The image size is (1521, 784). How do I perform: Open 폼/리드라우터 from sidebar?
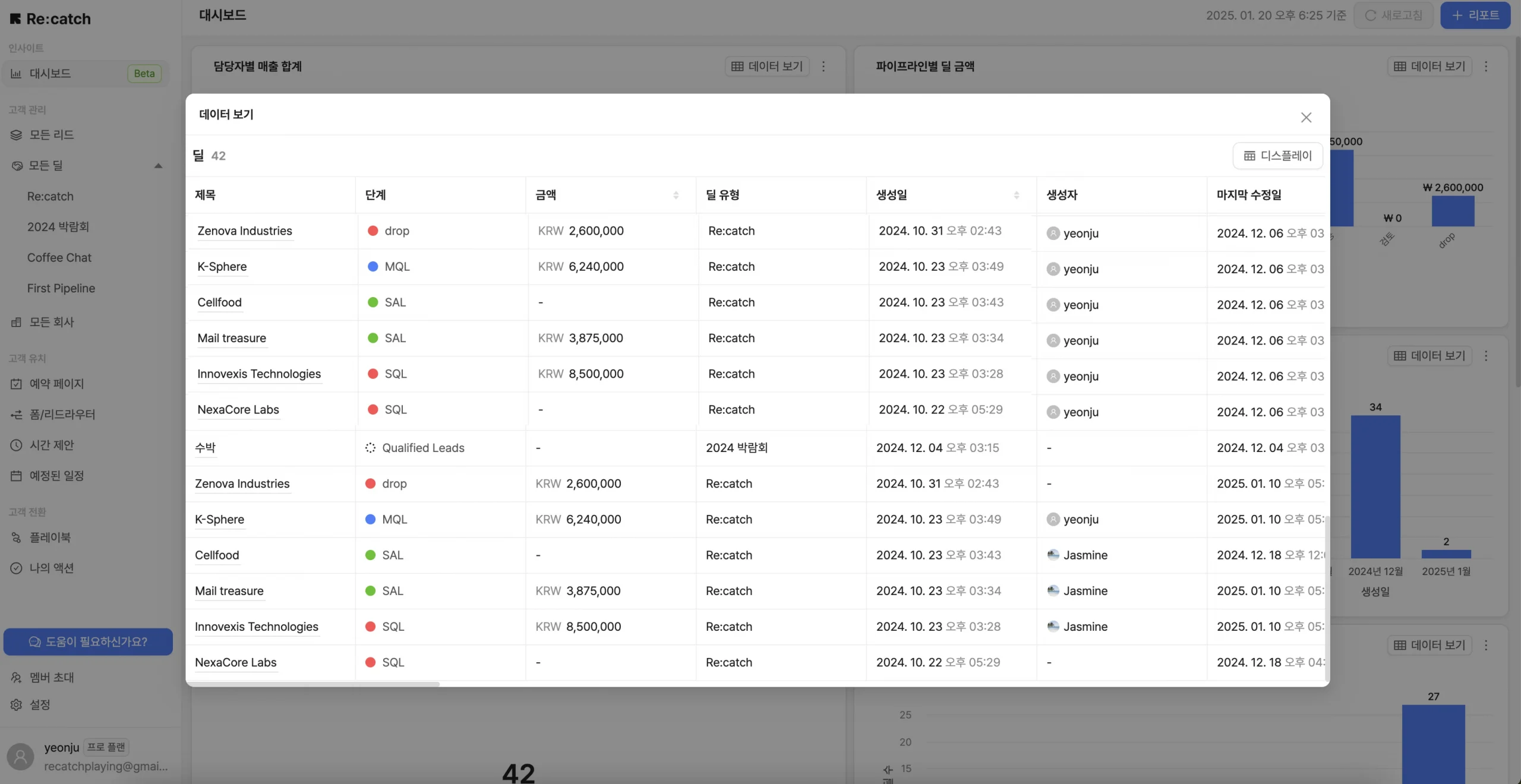(x=62, y=415)
